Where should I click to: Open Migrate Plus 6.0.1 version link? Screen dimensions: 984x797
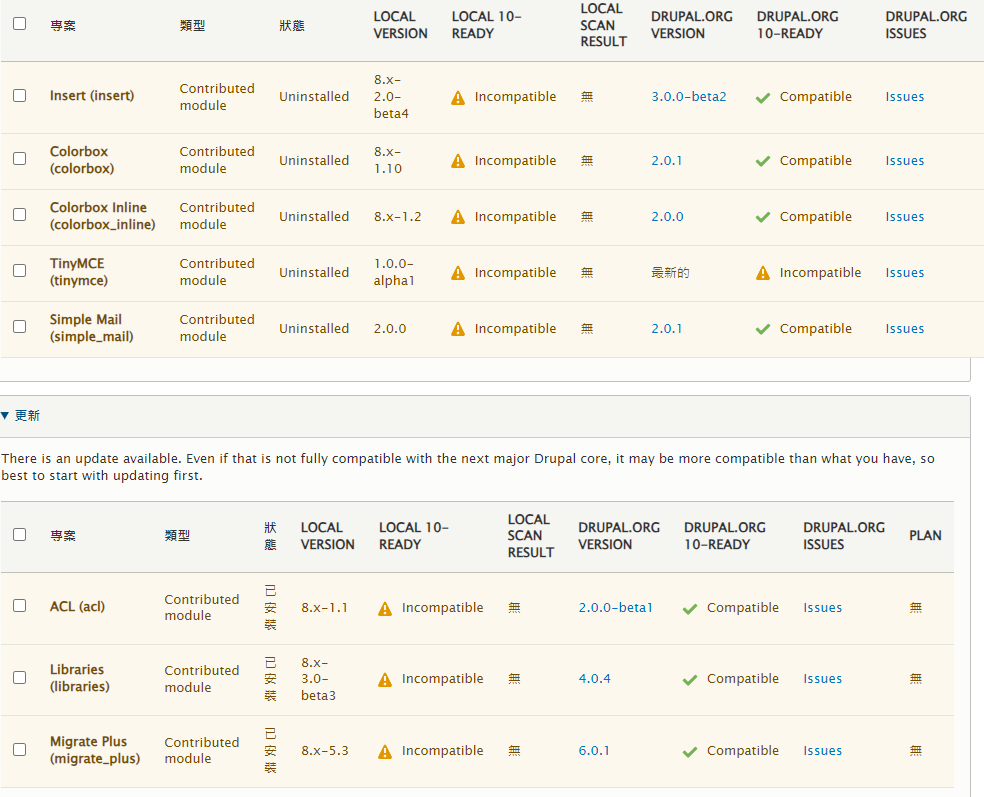pos(594,751)
